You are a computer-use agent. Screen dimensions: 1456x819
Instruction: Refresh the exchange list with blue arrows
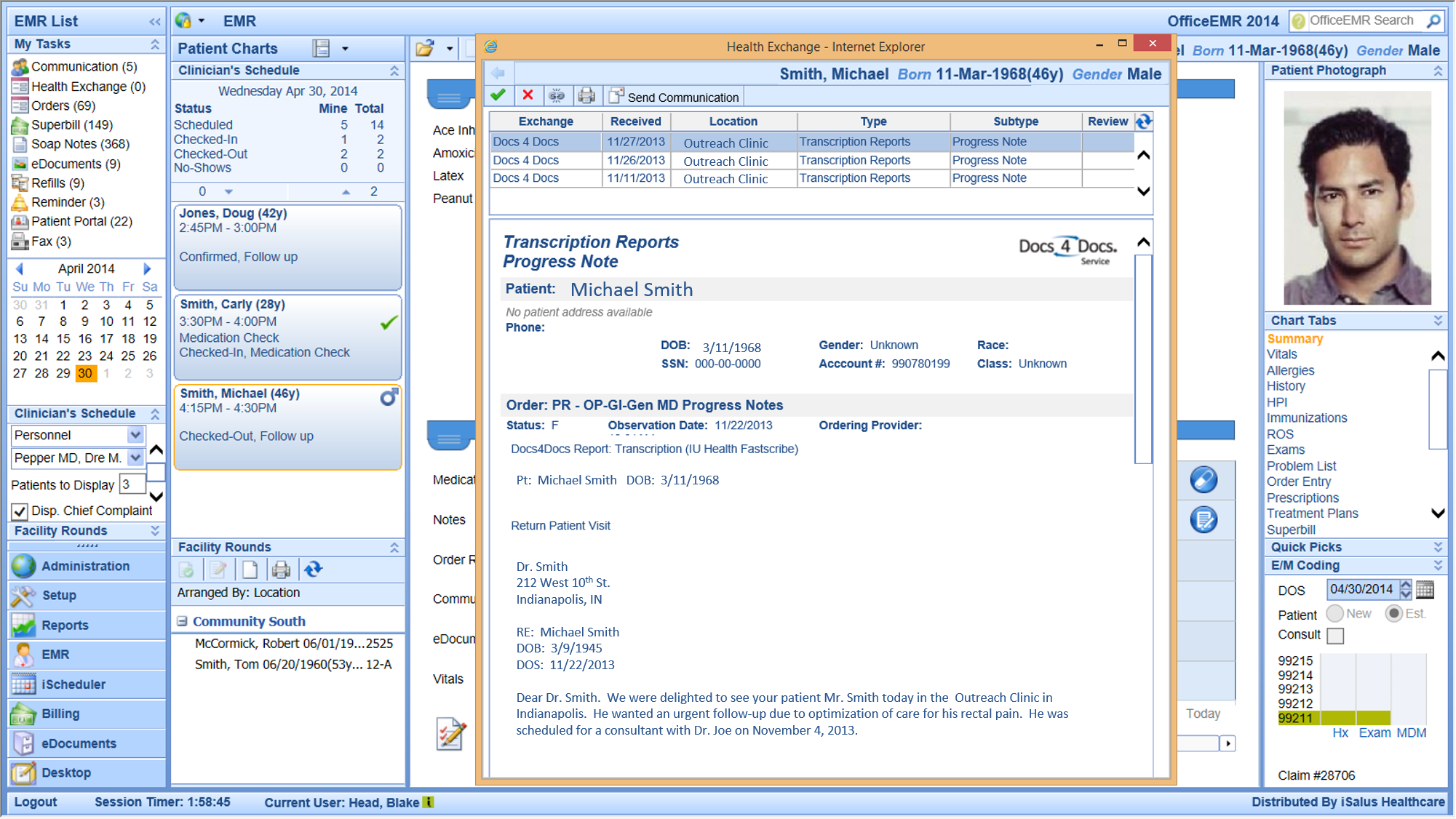tap(1144, 121)
